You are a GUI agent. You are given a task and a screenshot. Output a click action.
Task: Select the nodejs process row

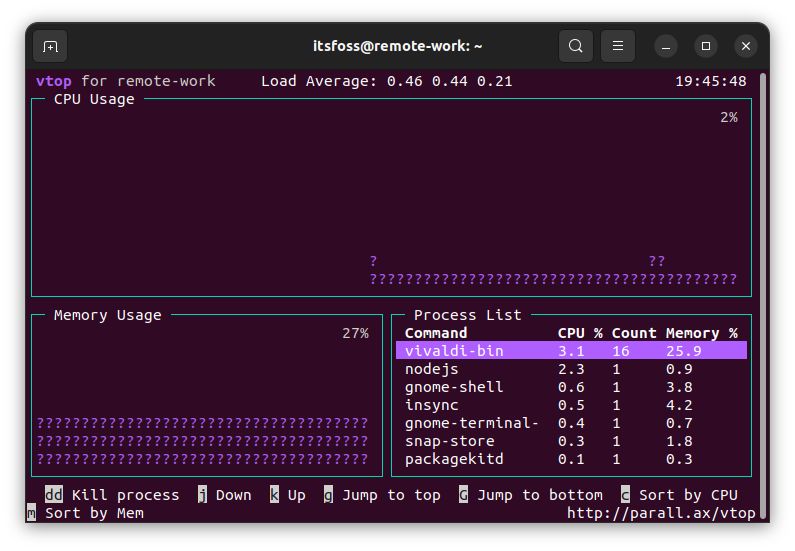(x=571, y=369)
